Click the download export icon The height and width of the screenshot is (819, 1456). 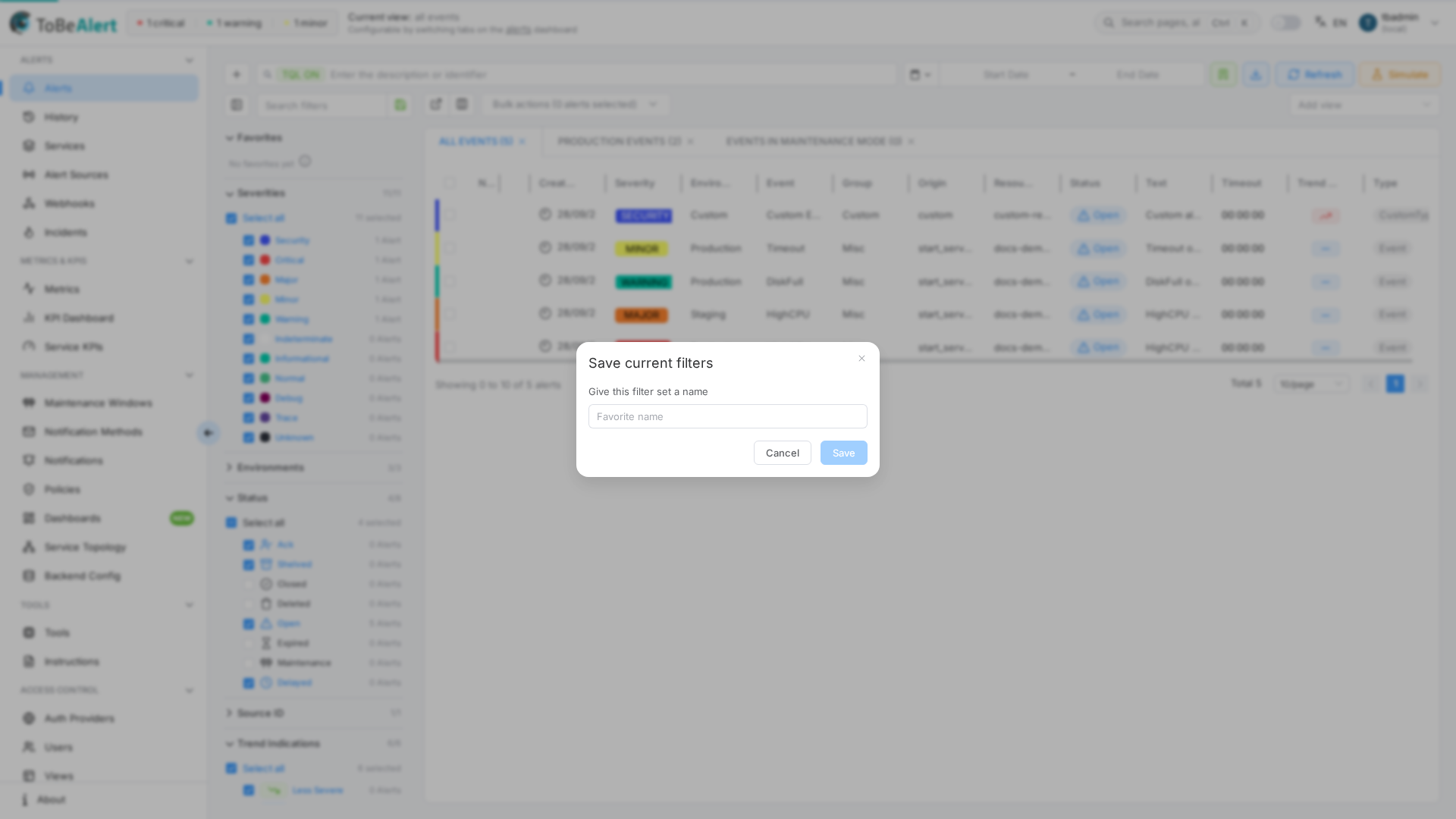pyautogui.click(x=1256, y=74)
